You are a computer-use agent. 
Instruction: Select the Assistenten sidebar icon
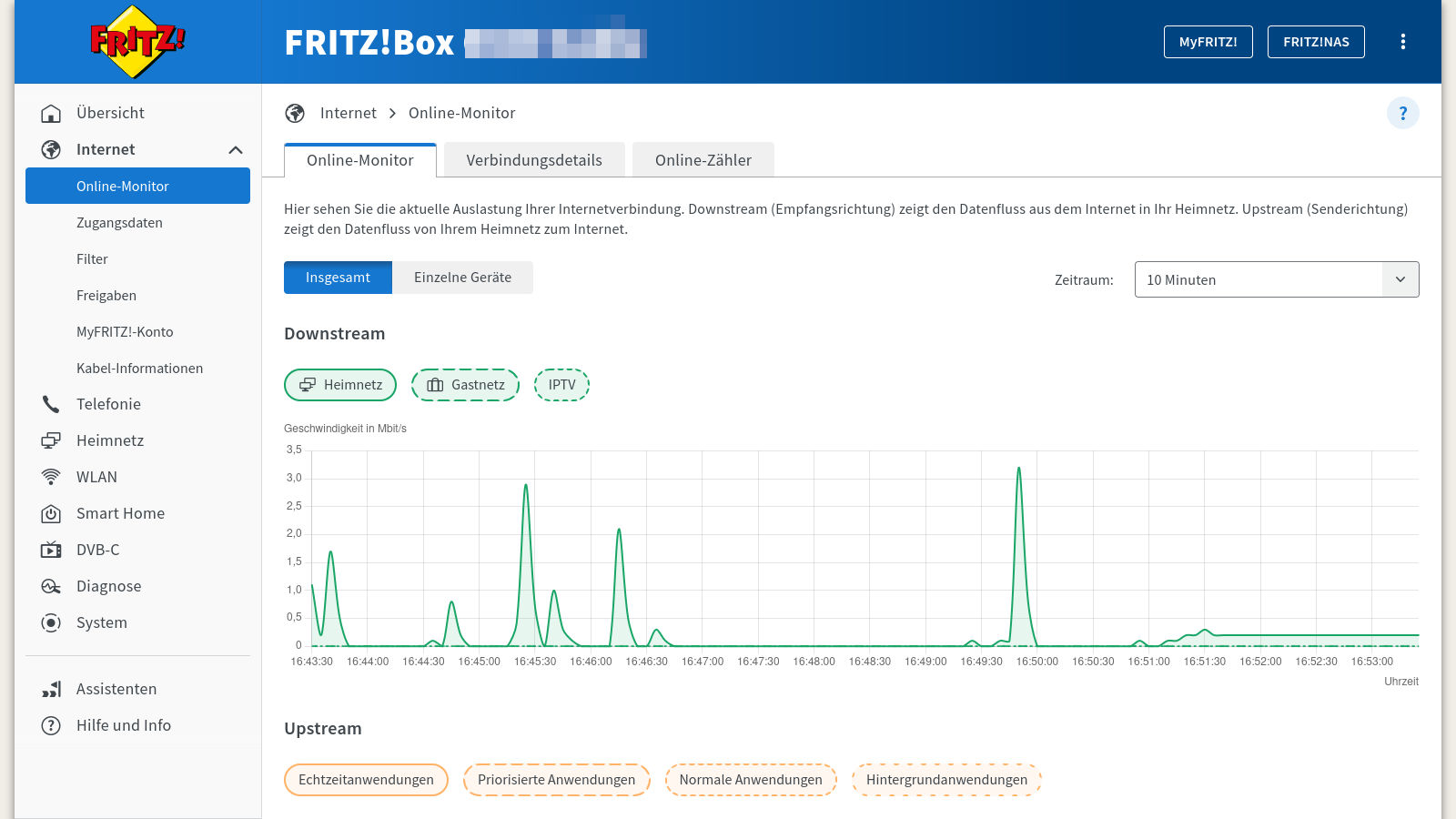52,689
